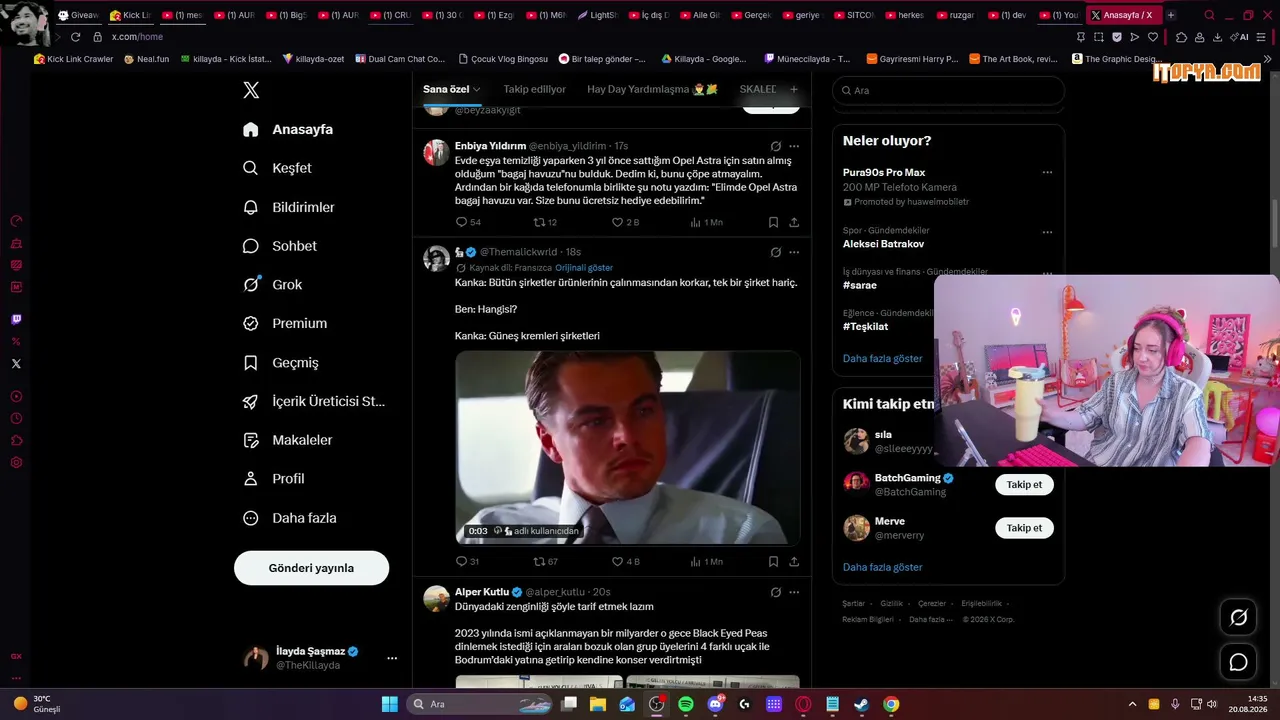Open more options on Alper Kutlu's post
Viewport: 1280px width, 720px height.
794,592
